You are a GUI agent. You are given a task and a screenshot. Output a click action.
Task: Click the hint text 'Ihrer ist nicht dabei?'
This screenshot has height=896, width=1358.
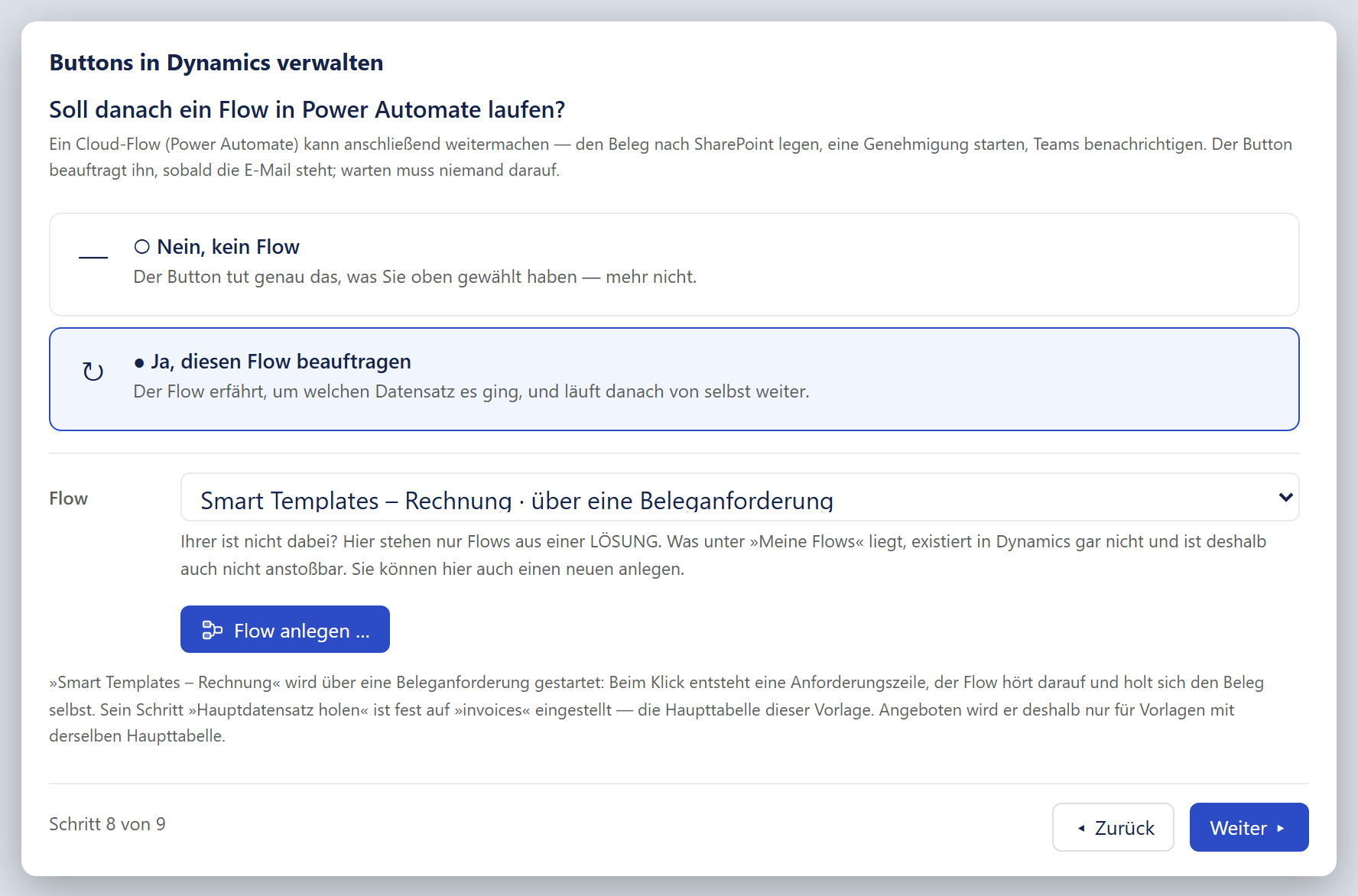pos(259,541)
